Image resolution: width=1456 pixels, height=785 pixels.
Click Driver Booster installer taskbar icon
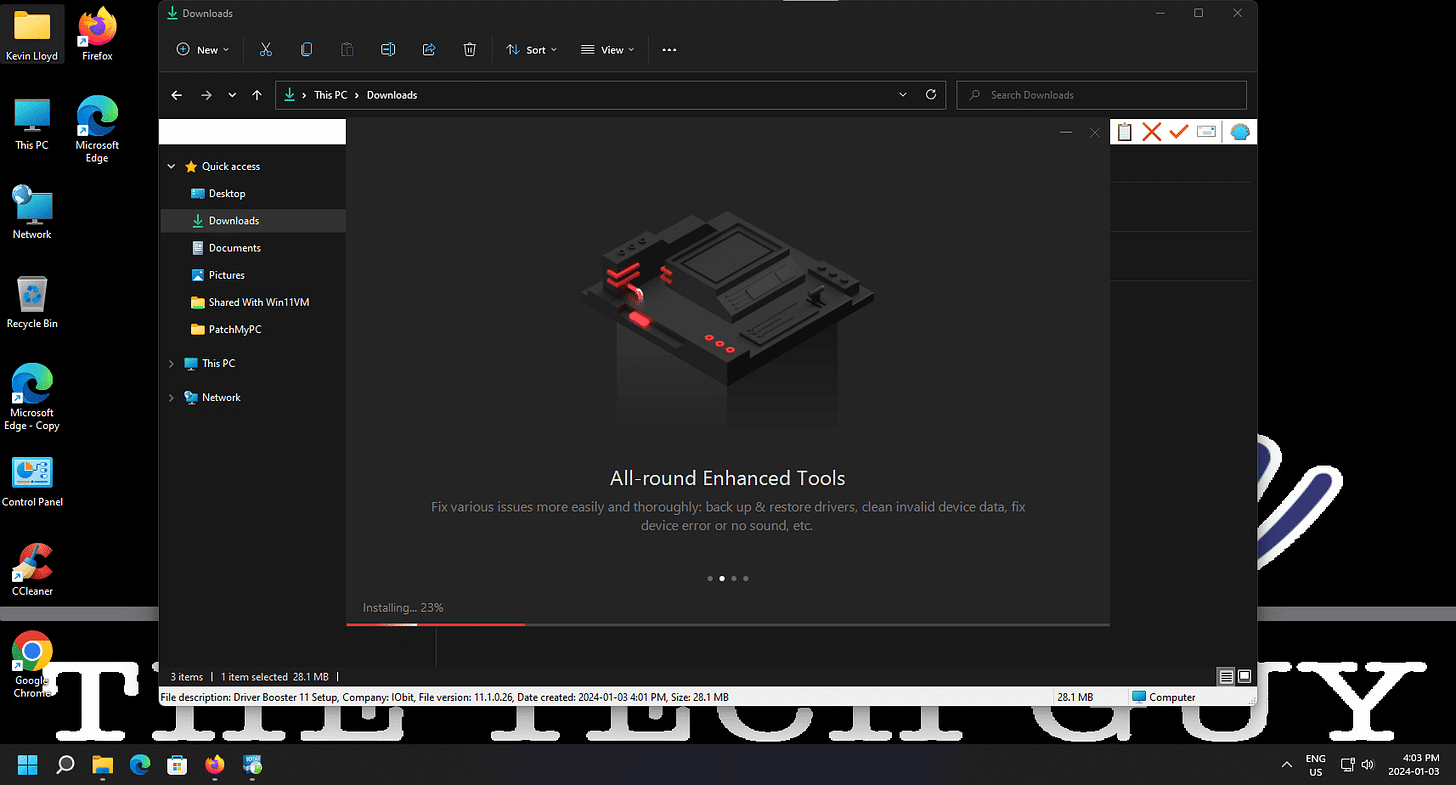pyautogui.click(x=251, y=765)
